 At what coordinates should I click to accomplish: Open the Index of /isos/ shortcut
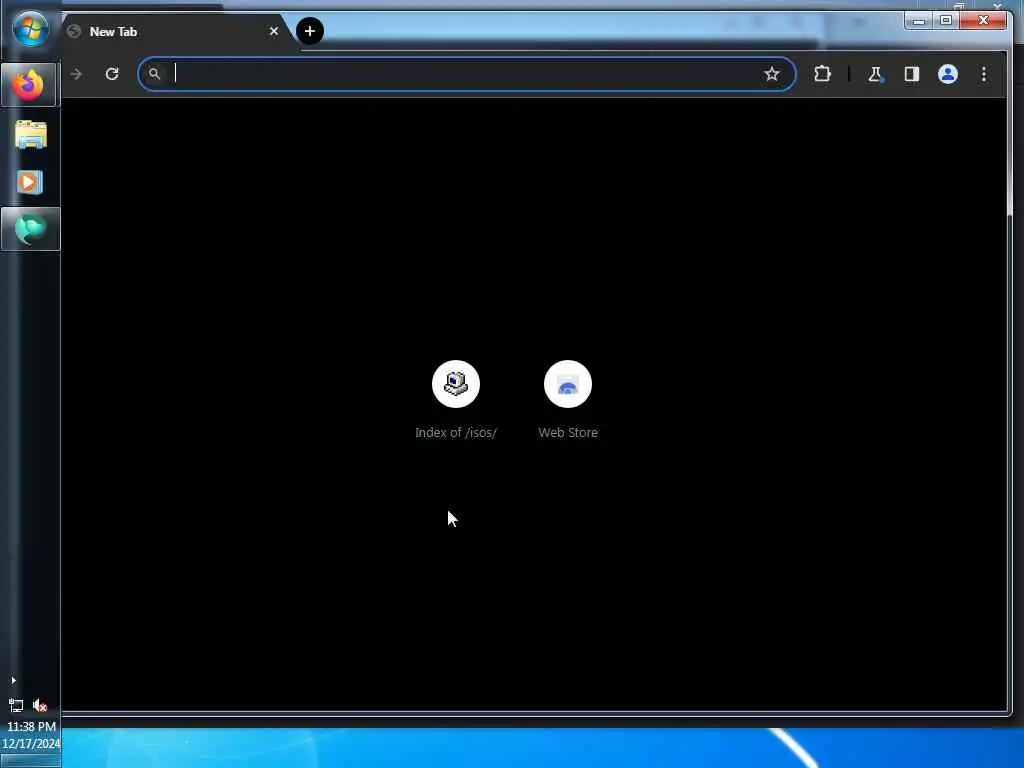456,384
